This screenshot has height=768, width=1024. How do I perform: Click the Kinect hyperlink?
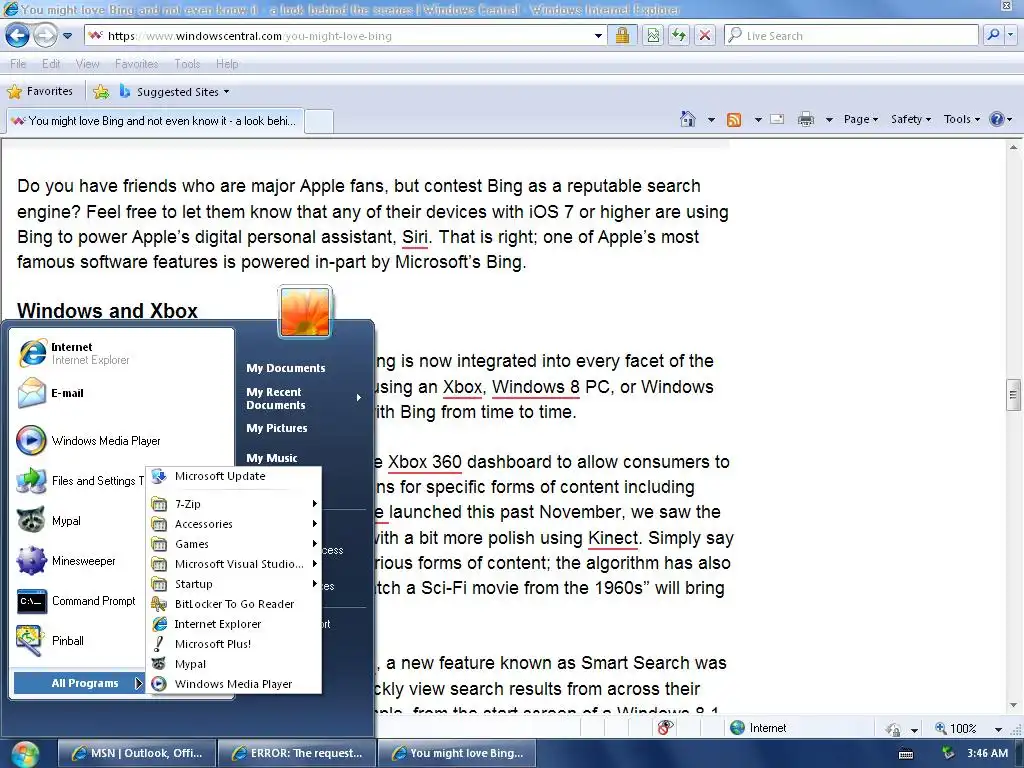coord(613,538)
